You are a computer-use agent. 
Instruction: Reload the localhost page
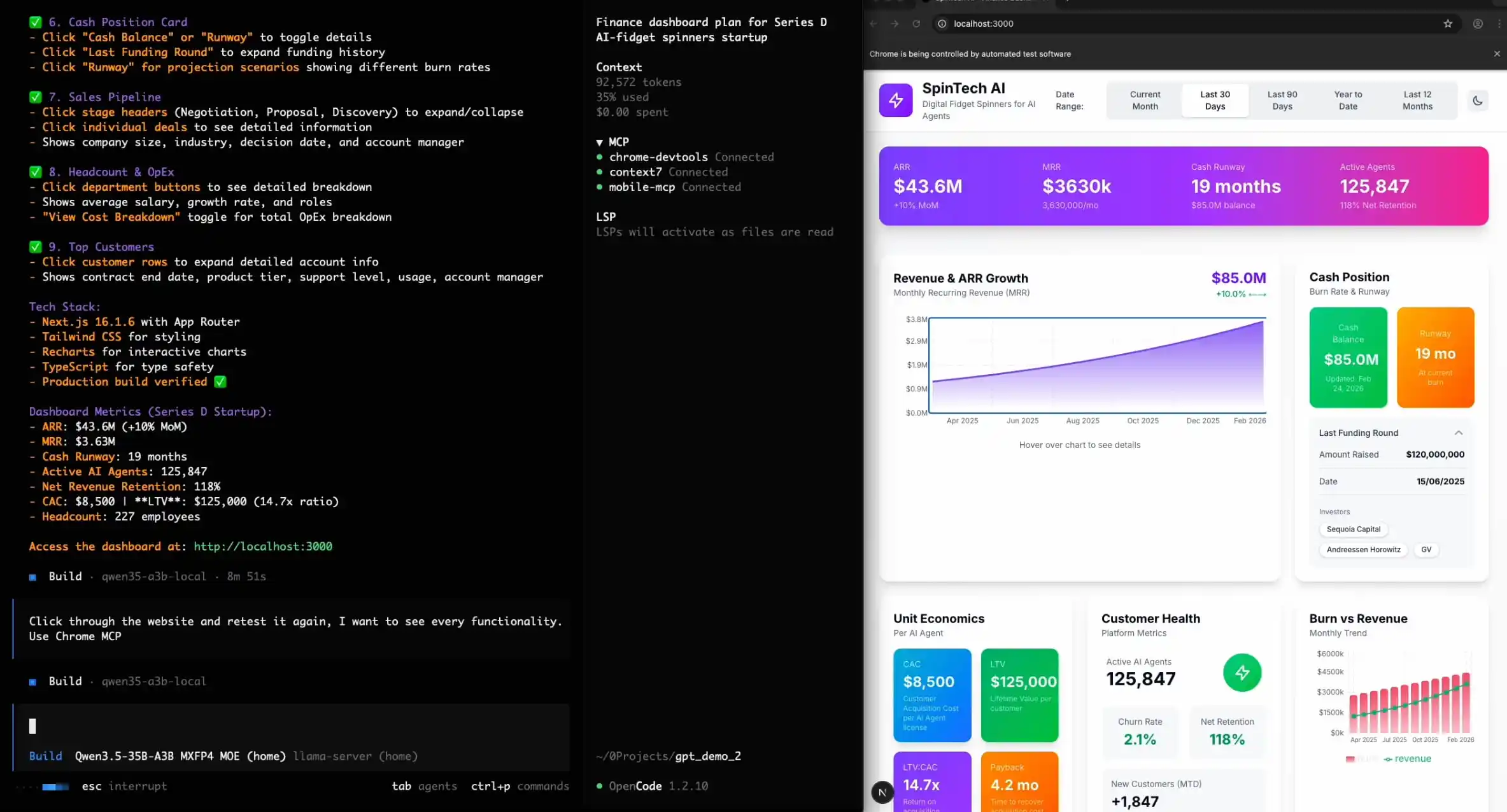(x=916, y=24)
